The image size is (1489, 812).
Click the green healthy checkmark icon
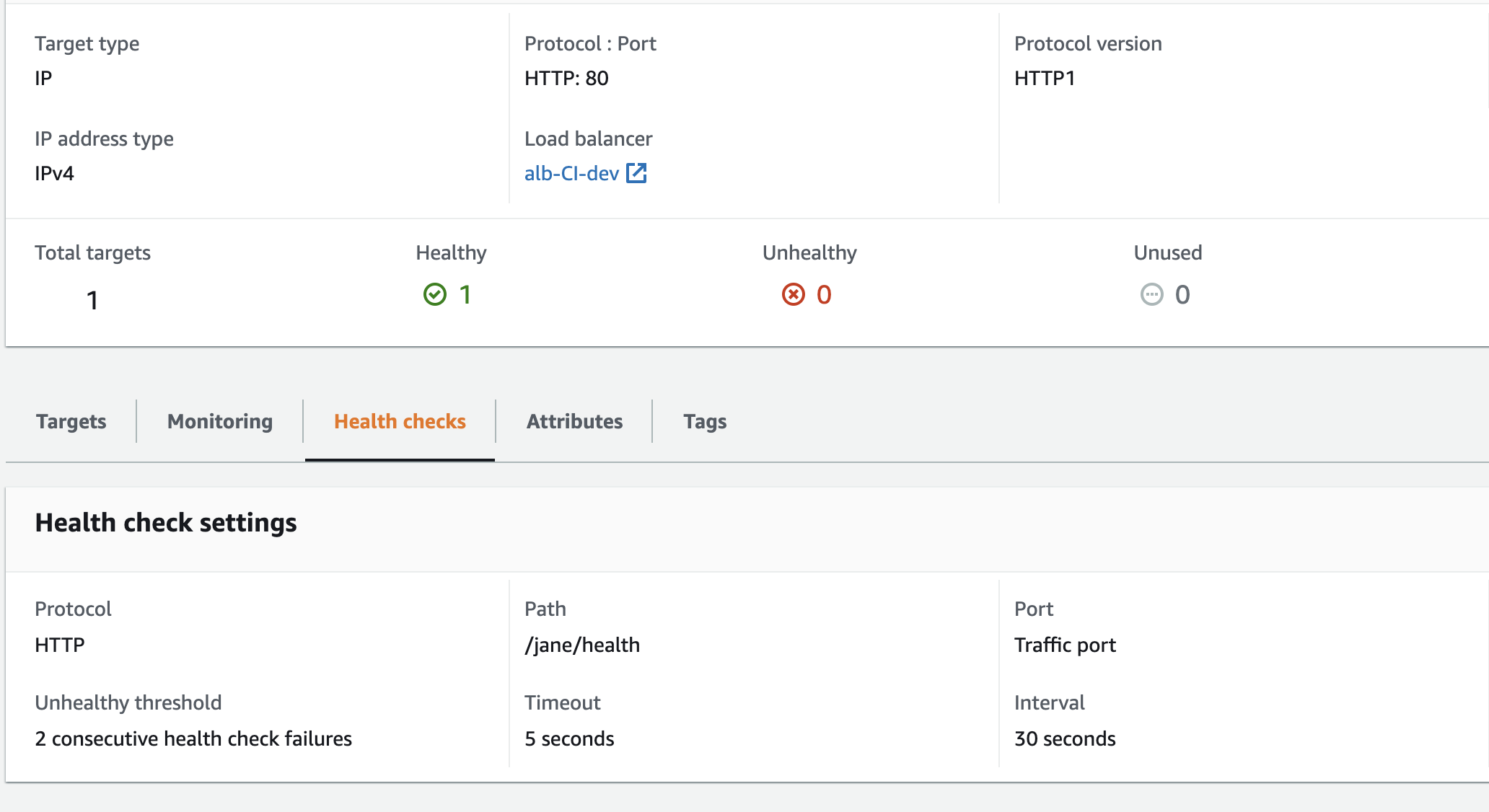coord(435,294)
